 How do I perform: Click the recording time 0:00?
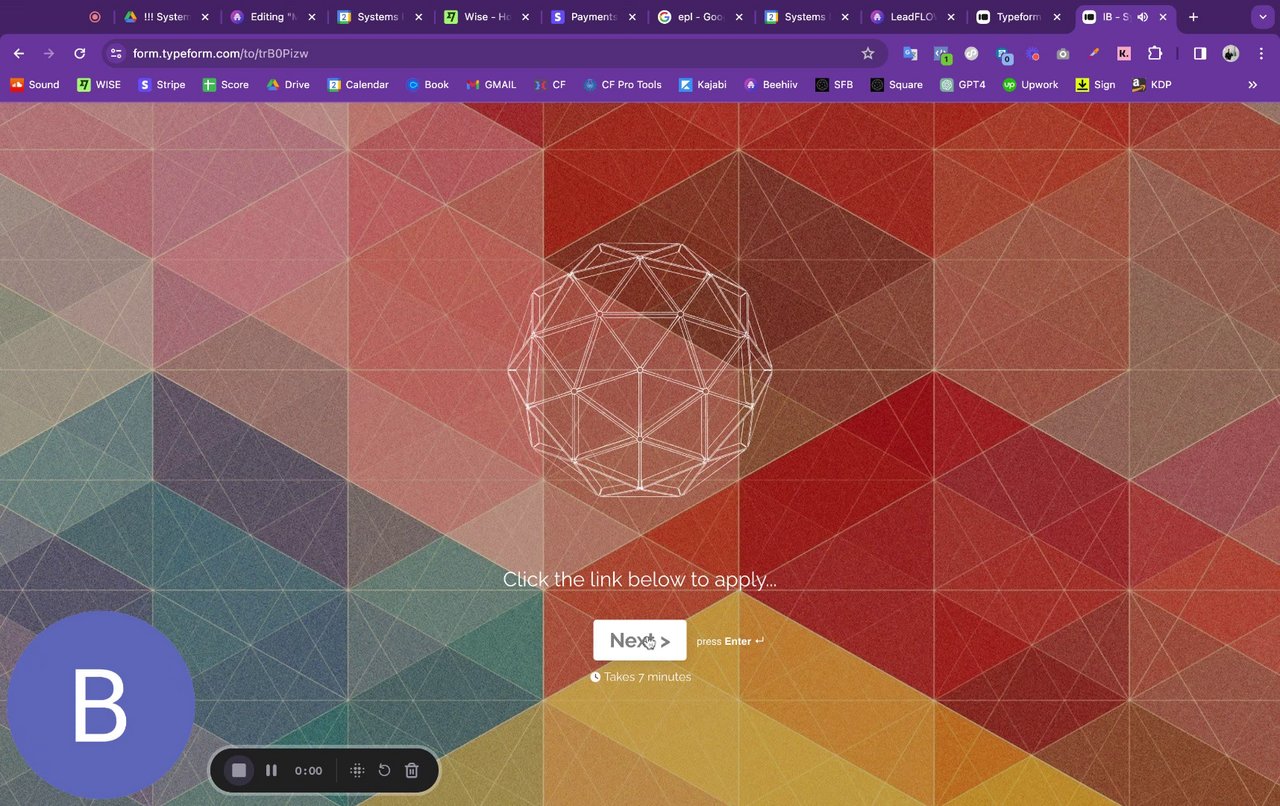(x=308, y=771)
